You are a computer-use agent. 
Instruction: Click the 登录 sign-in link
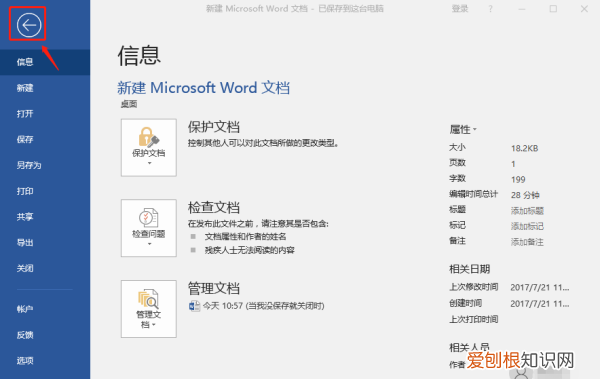coord(460,8)
